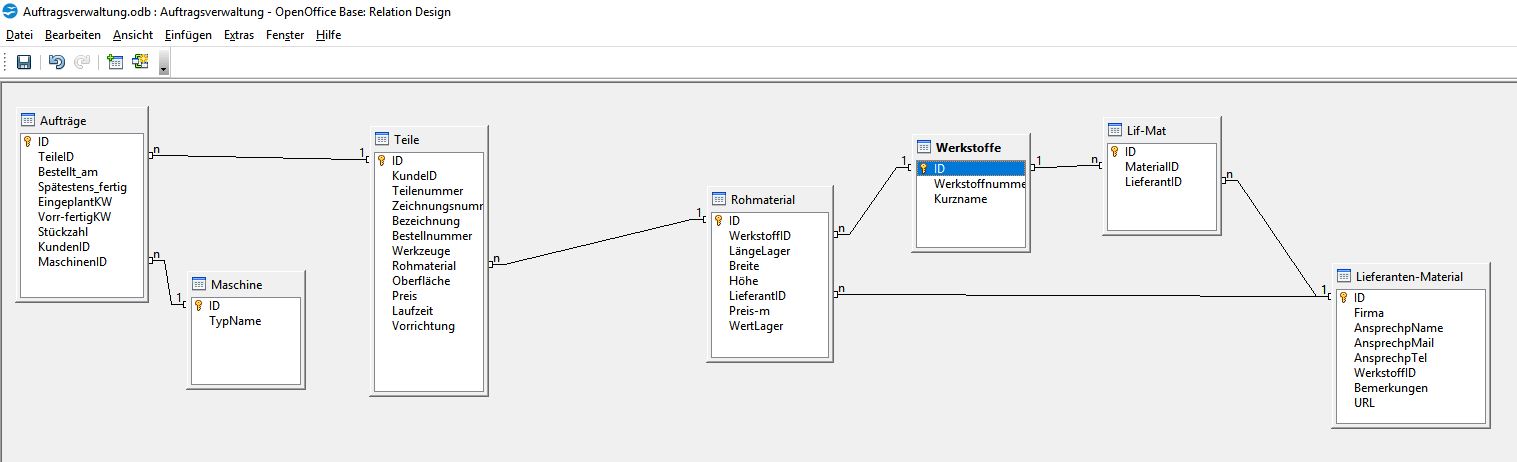Viewport: 1517px width, 462px height.
Task: Click the greyed-out Redo arrow icon
Action: click(82, 62)
